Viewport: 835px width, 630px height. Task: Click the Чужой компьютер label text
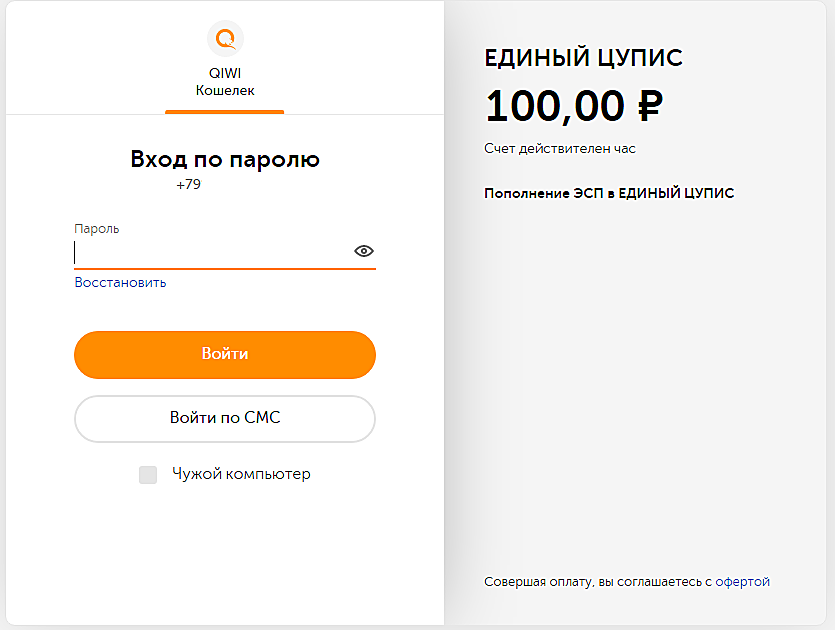coord(241,474)
